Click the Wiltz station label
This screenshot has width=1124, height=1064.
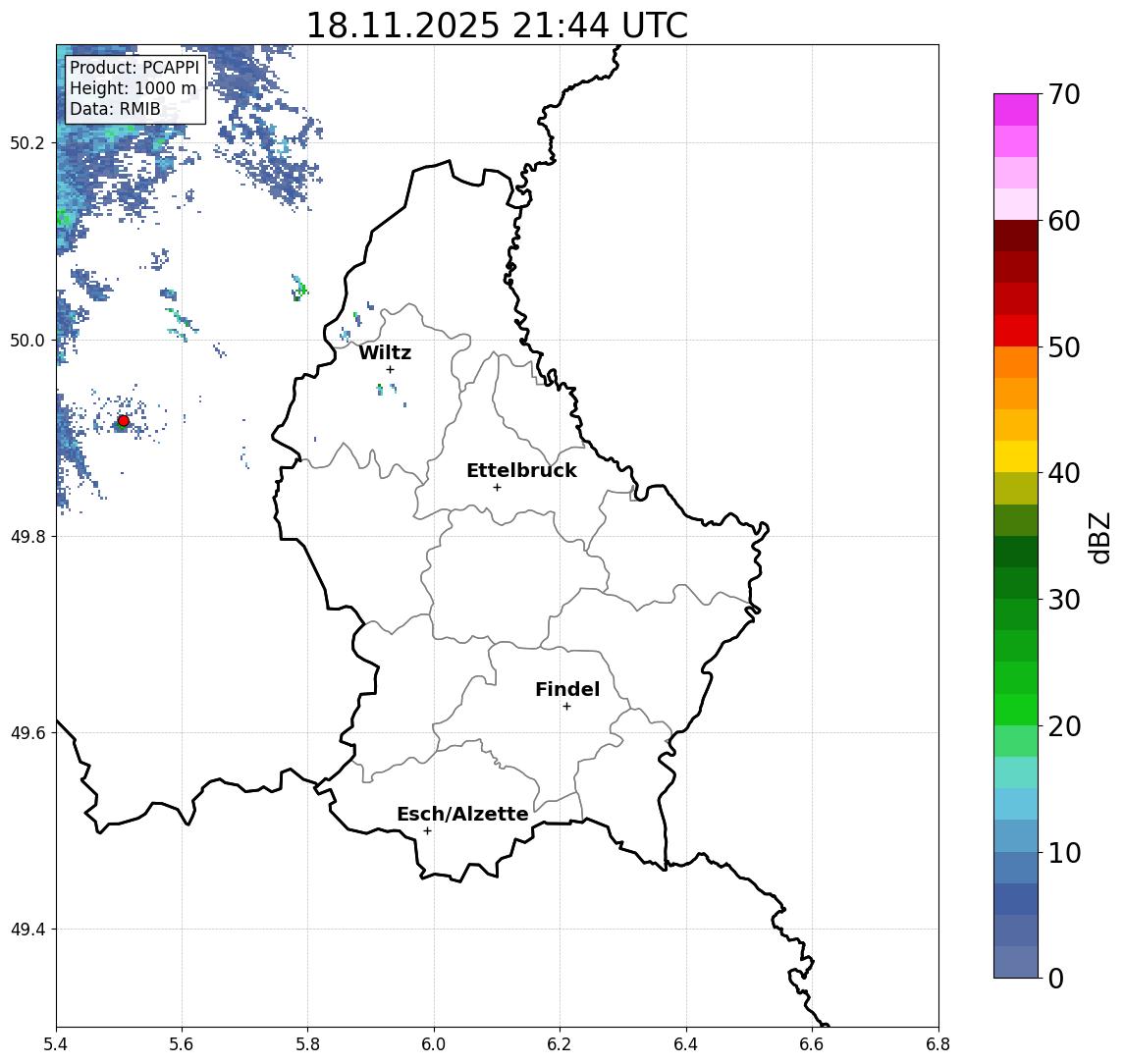tap(385, 352)
